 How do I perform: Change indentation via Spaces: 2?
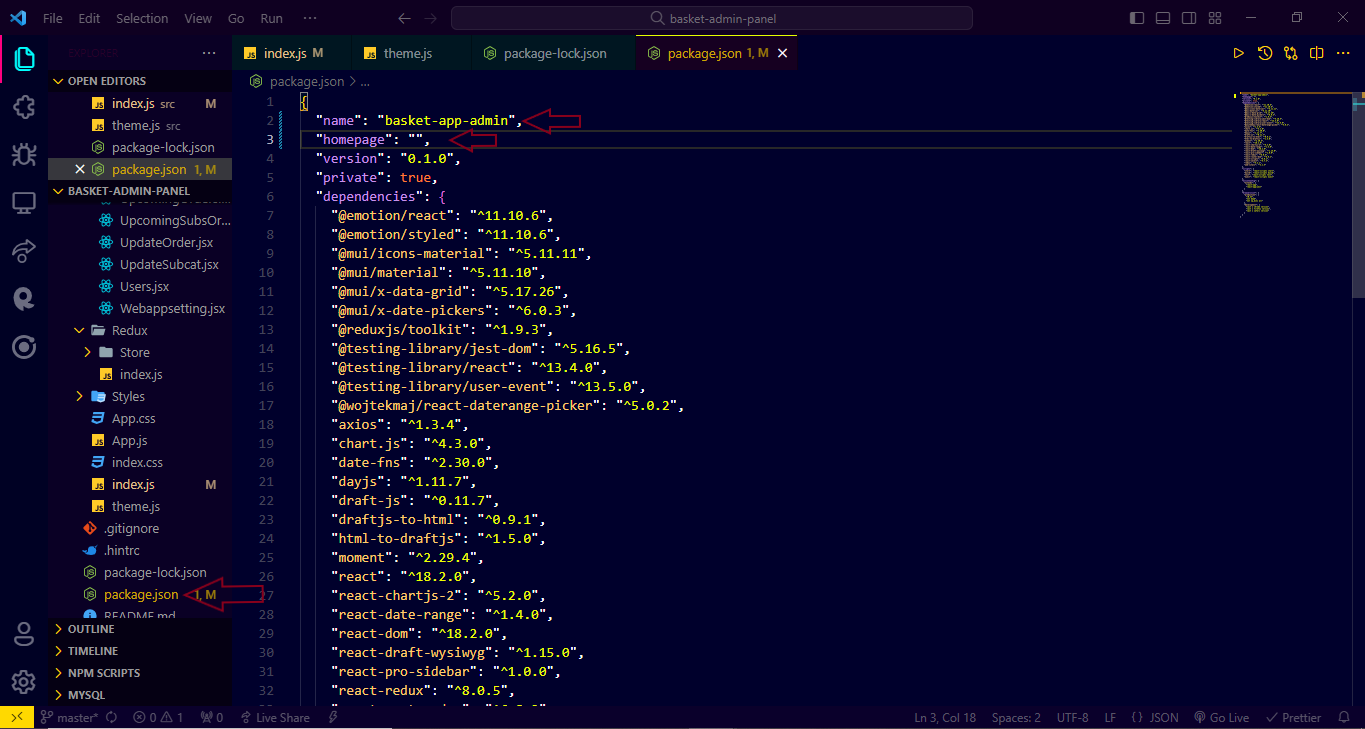(1016, 717)
